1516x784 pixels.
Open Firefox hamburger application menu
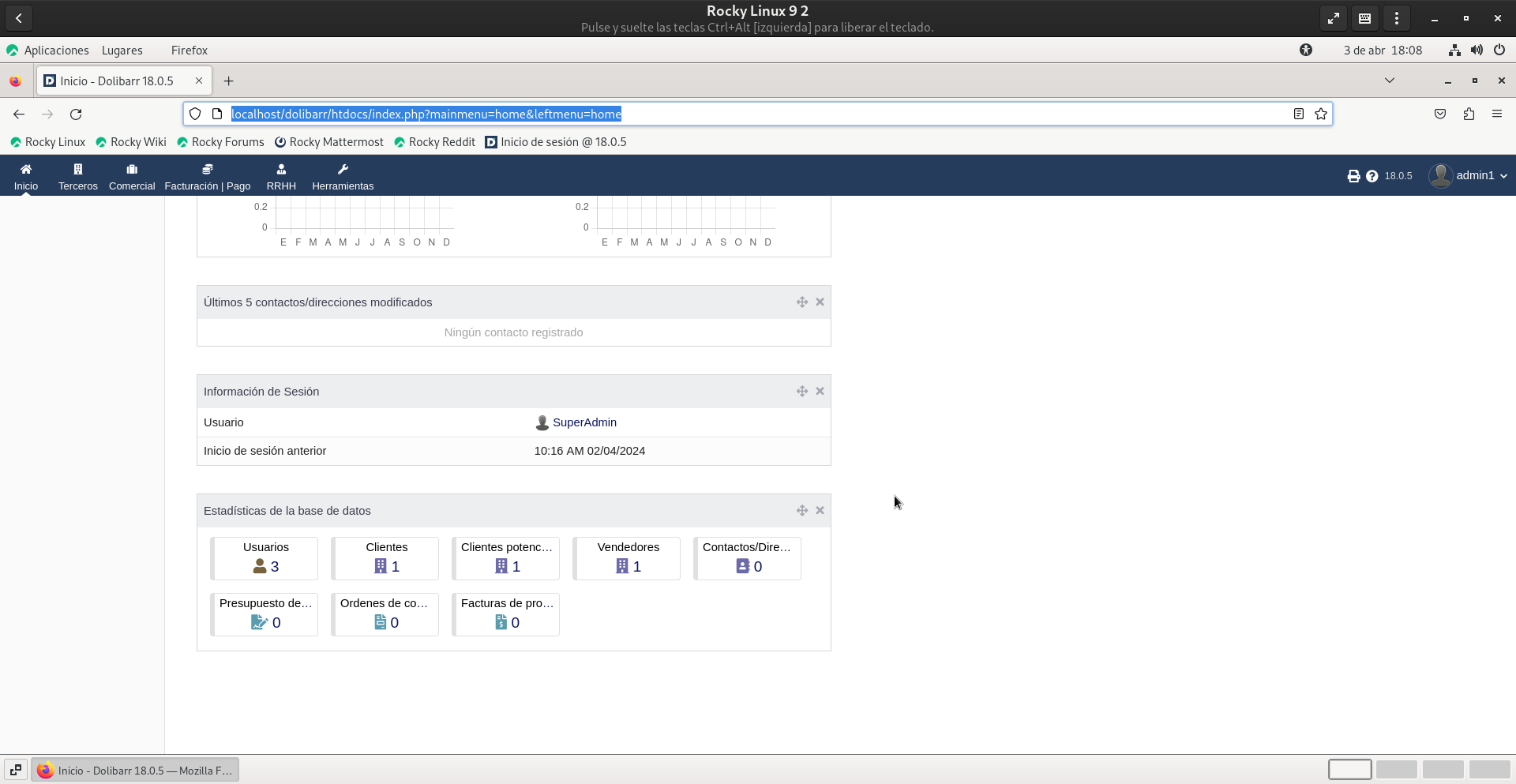[1497, 114]
